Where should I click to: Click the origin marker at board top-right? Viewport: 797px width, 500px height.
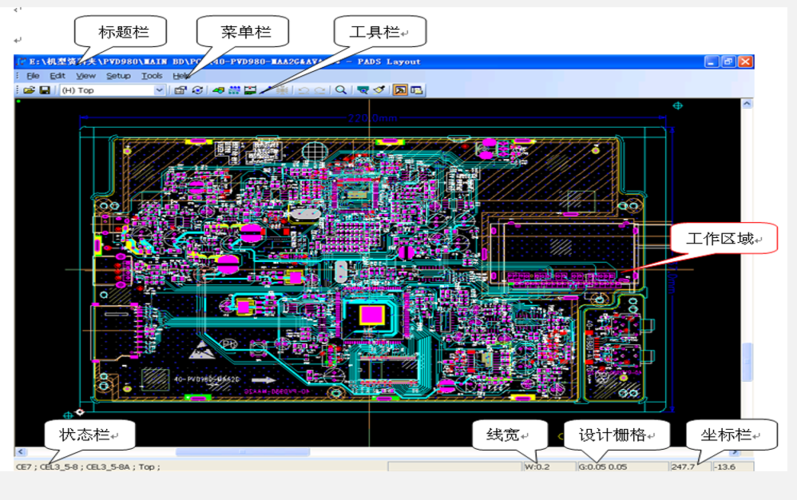pyautogui.click(x=678, y=106)
